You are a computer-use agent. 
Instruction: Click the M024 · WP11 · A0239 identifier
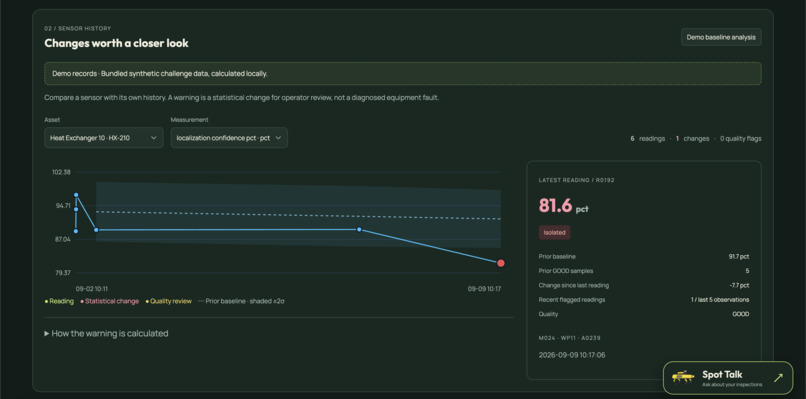570,338
